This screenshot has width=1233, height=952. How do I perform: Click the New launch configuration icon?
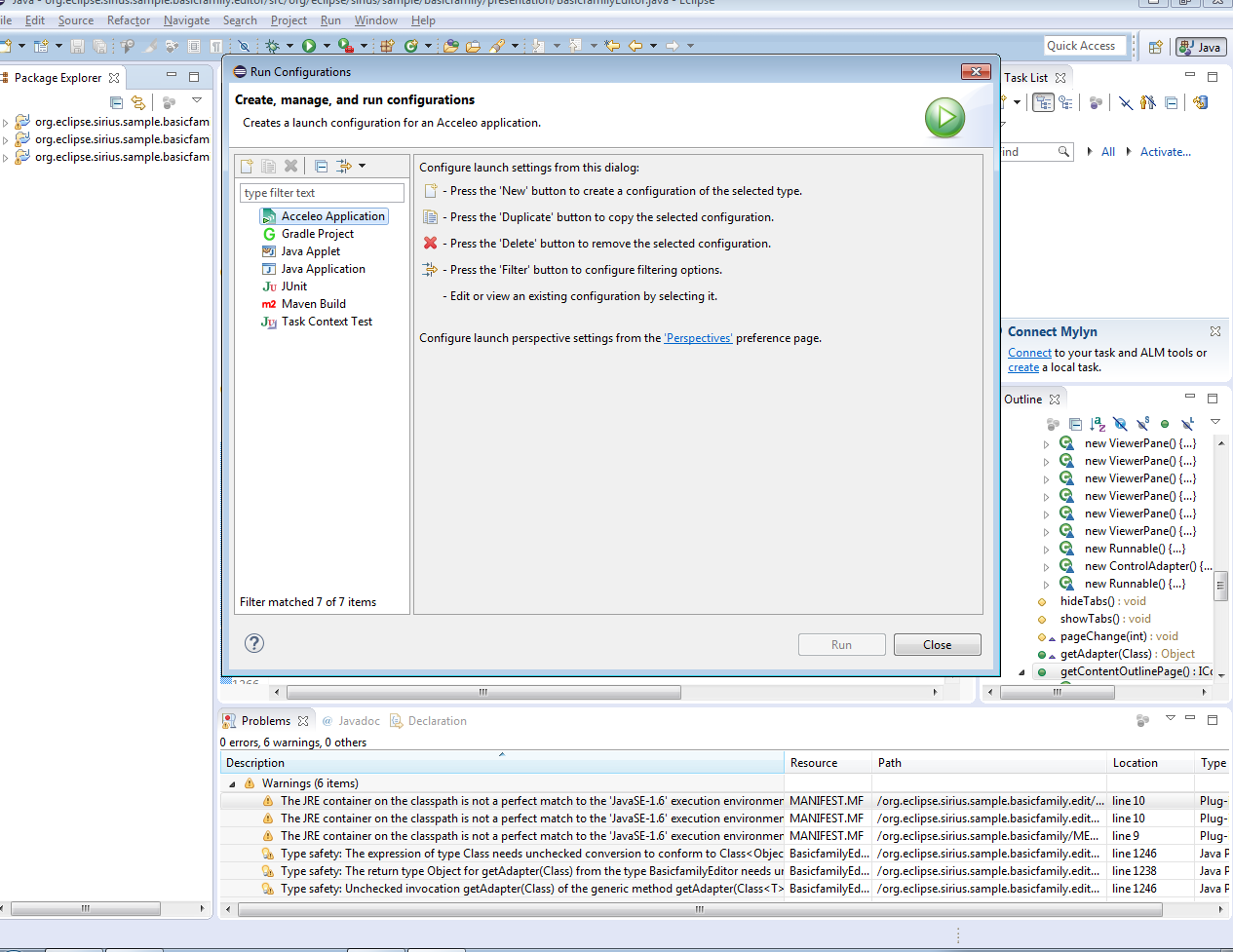247,166
